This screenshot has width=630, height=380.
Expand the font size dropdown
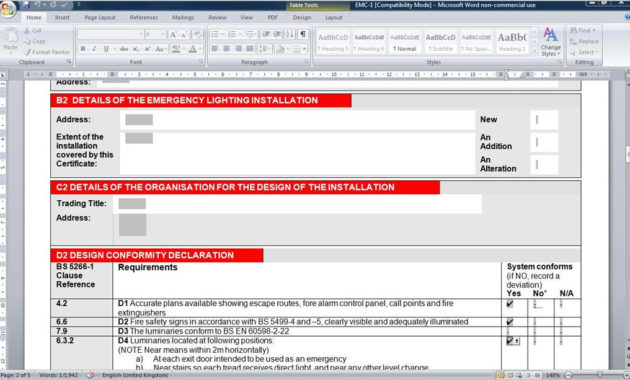click(162, 35)
